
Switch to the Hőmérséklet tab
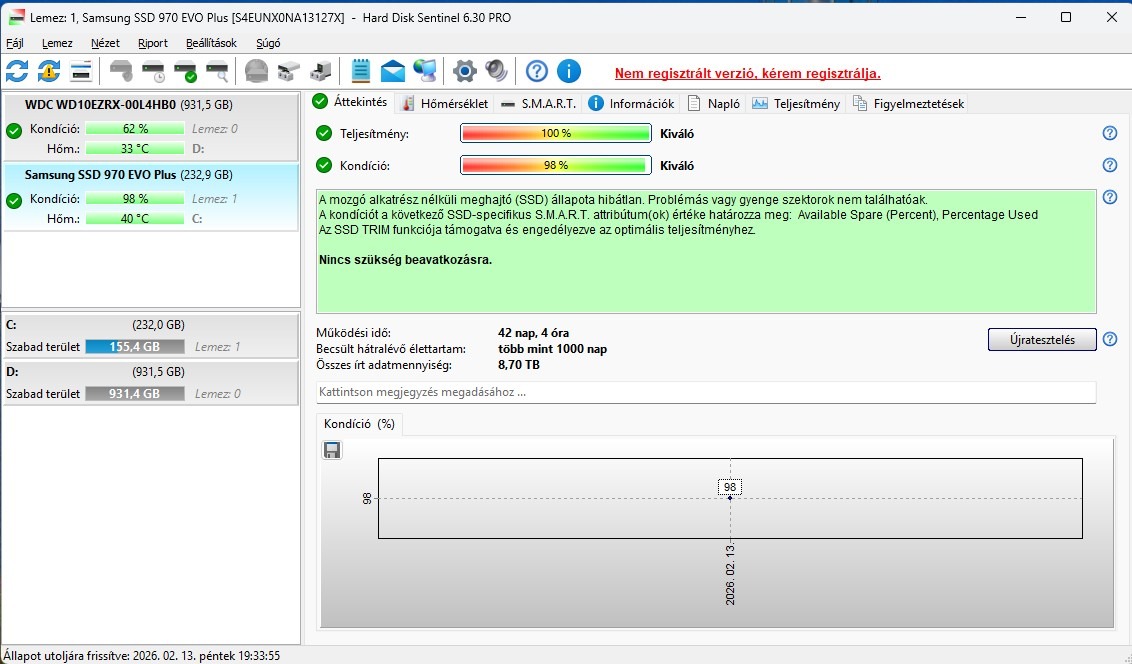(445, 104)
